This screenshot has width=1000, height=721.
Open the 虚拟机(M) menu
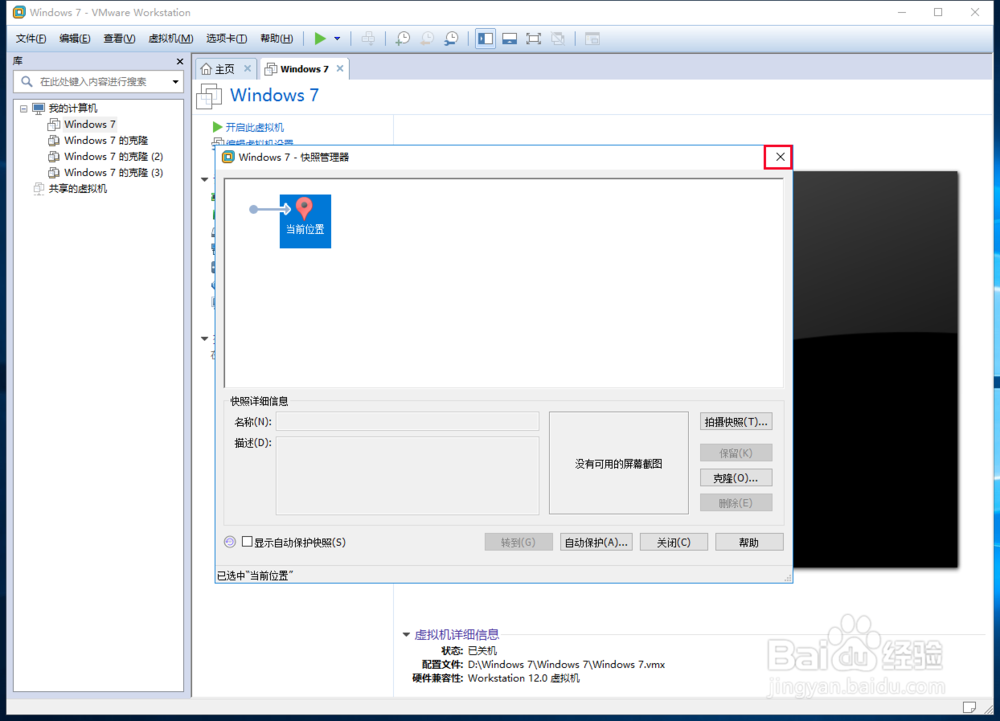click(170, 39)
